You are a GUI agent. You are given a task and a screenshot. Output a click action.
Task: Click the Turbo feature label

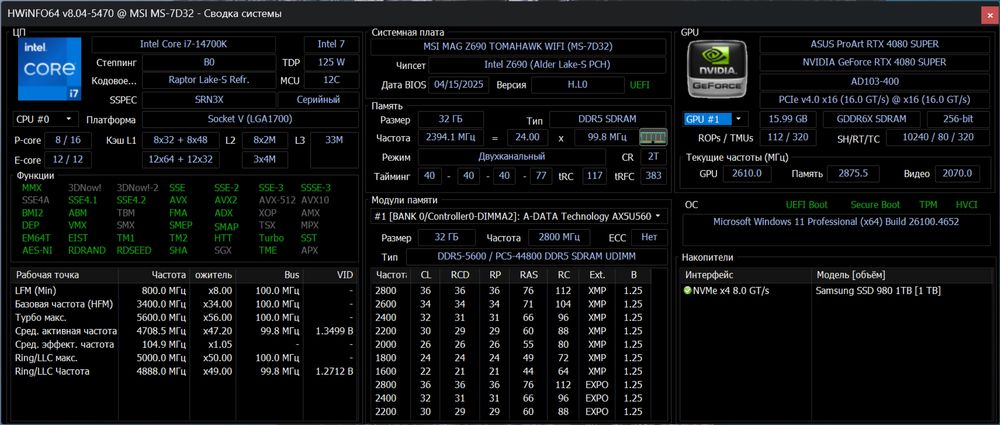pyautogui.click(x=271, y=237)
